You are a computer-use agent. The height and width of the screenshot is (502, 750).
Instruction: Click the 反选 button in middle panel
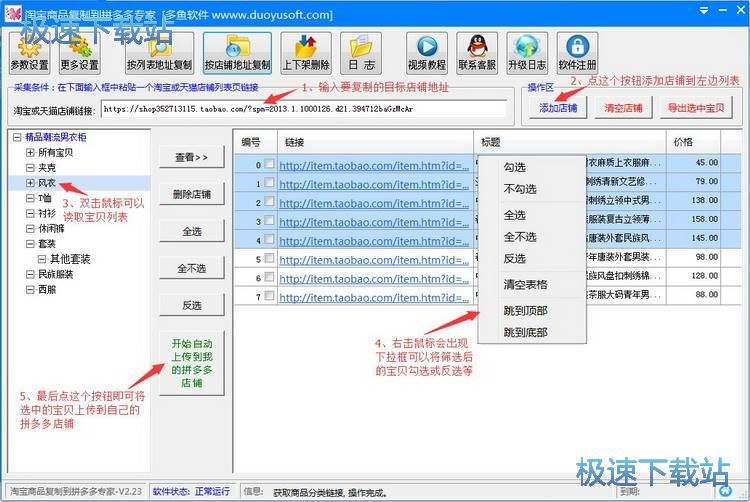point(191,305)
